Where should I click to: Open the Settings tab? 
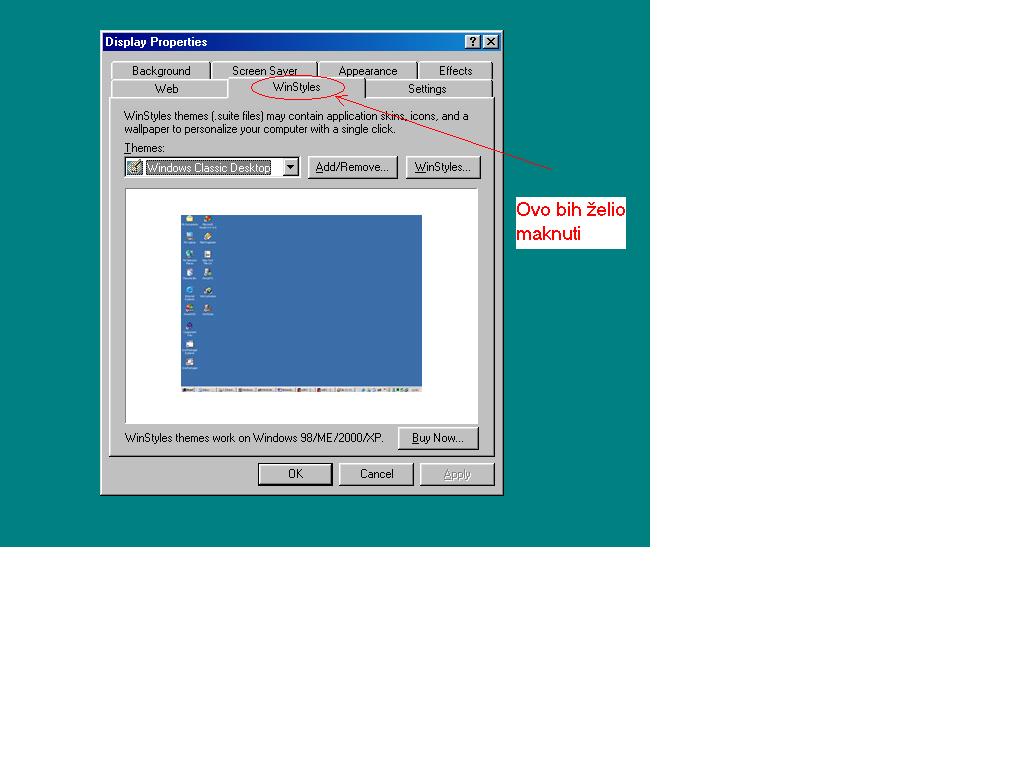tap(427, 89)
